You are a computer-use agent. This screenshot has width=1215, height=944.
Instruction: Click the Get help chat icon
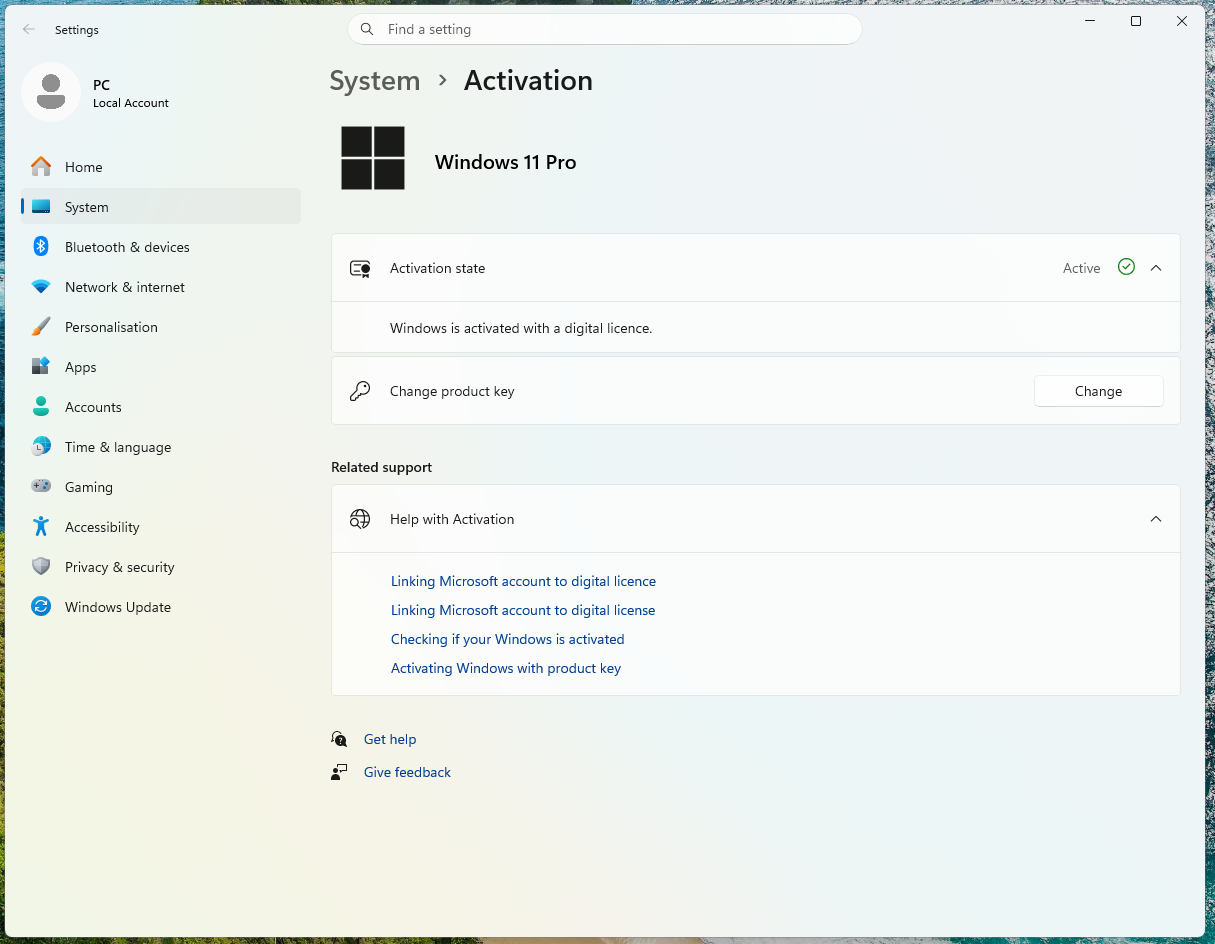pos(339,739)
